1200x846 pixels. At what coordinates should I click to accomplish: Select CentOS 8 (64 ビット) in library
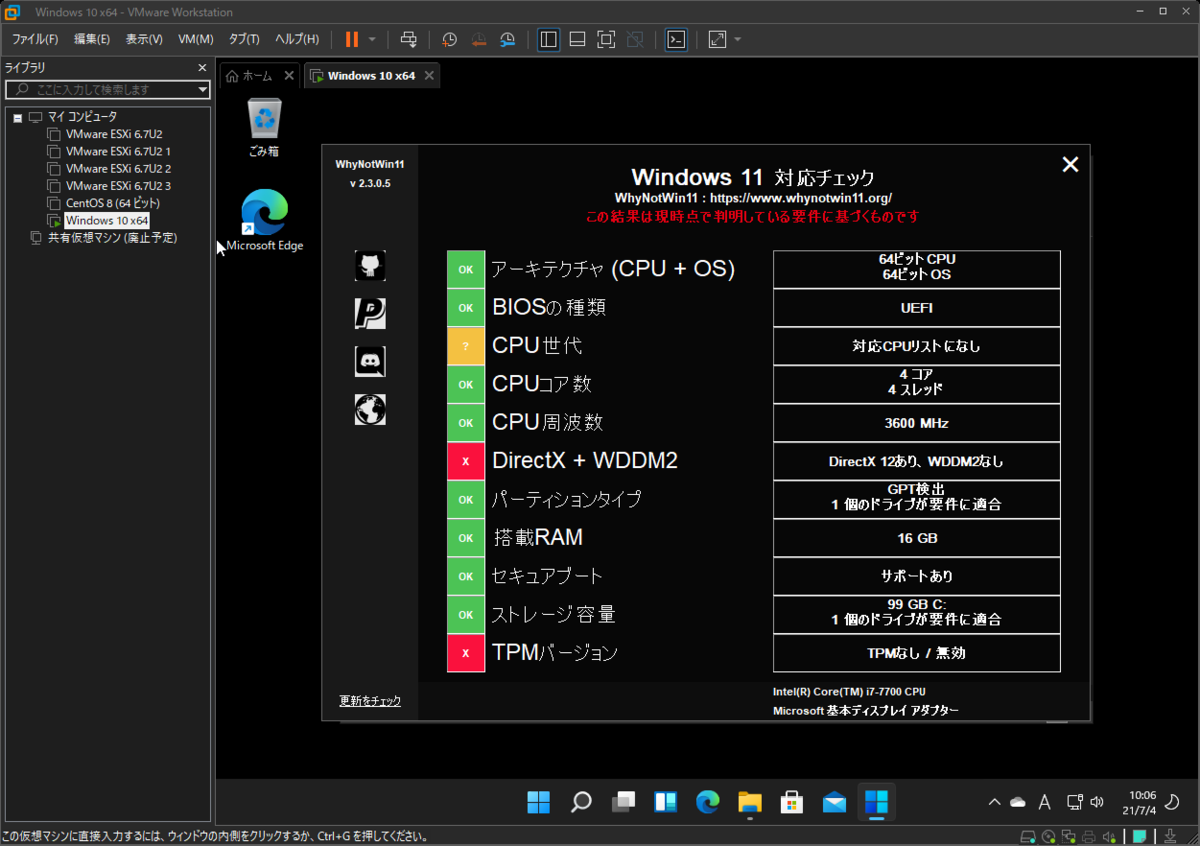[x=112, y=203]
